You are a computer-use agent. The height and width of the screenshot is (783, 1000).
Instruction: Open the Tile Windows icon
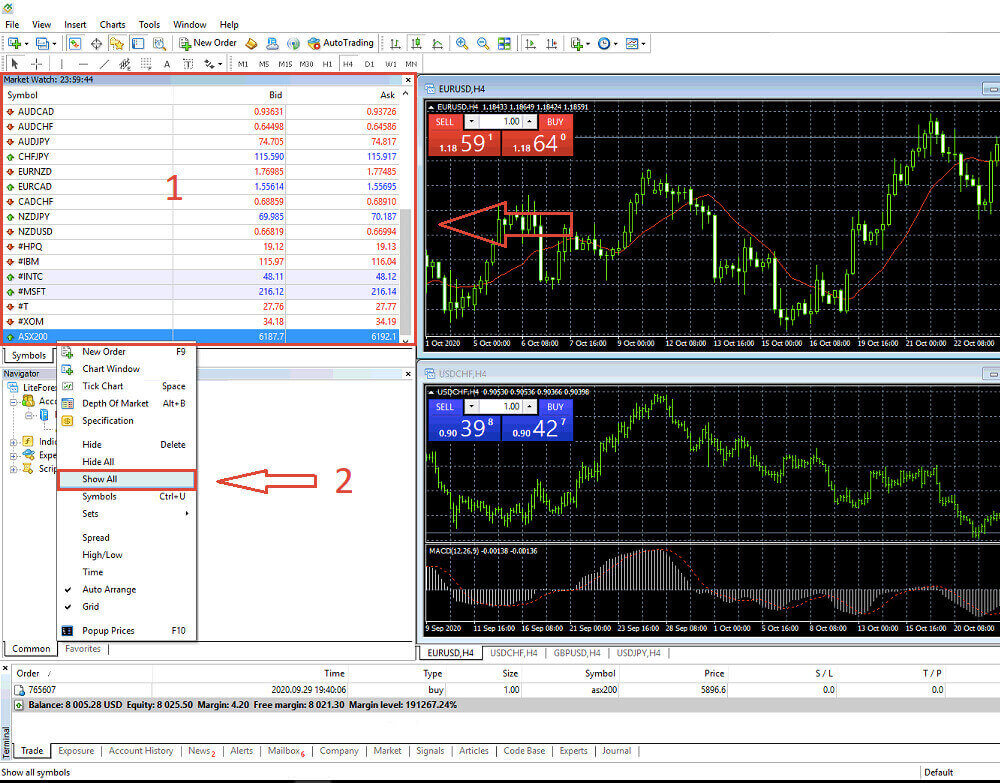tap(505, 44)
